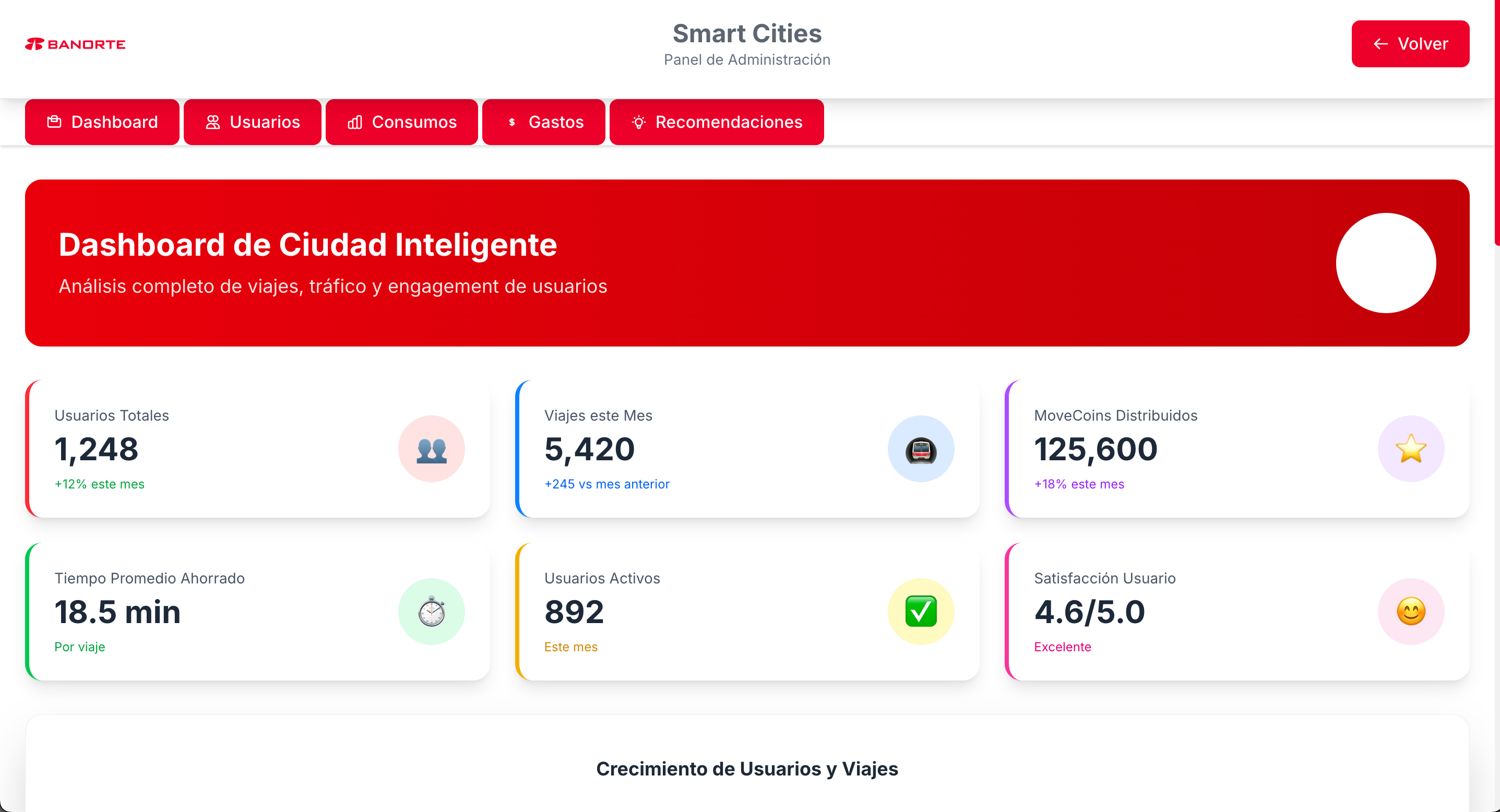Click the Crecimiento de Usuarios y Viajes heading
The height and width of the screenshot is (812, 1500).
tap(746, 768)
